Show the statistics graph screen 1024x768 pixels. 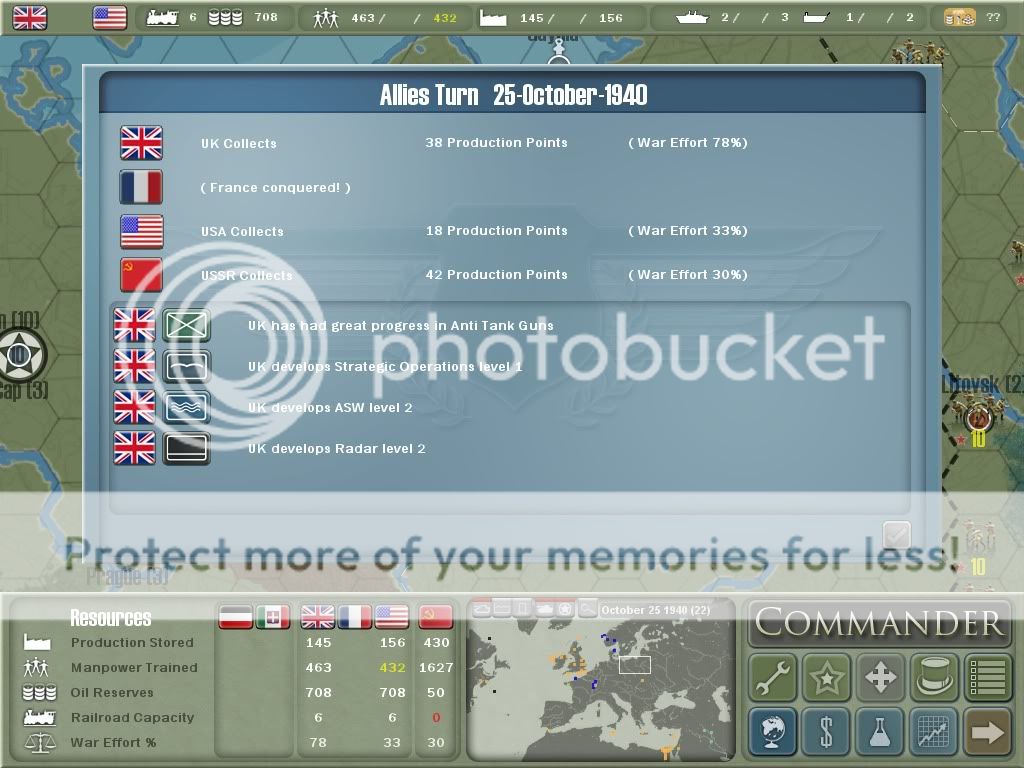pos(934,732)
